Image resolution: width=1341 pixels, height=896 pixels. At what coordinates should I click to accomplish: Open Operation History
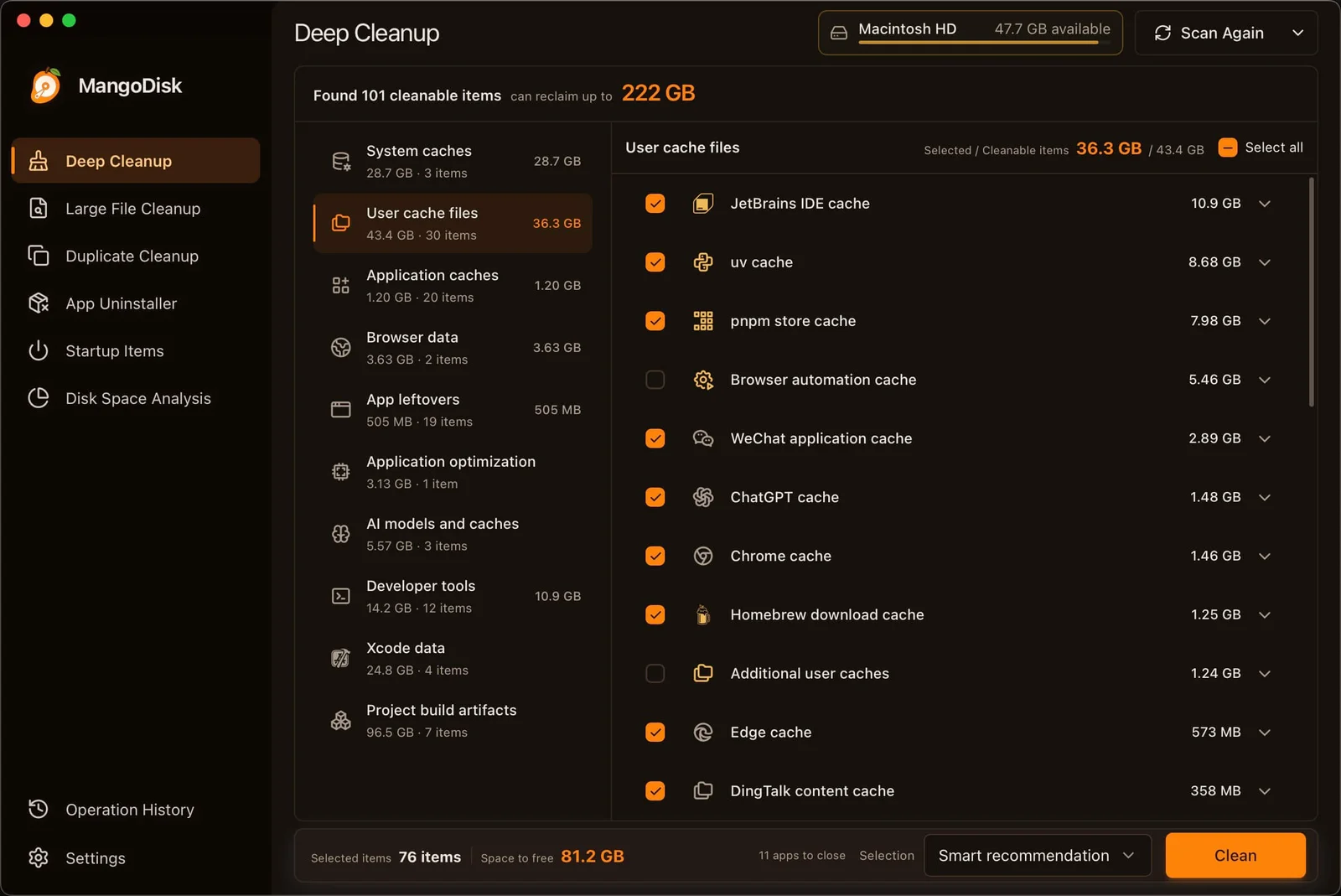(136, 810)
